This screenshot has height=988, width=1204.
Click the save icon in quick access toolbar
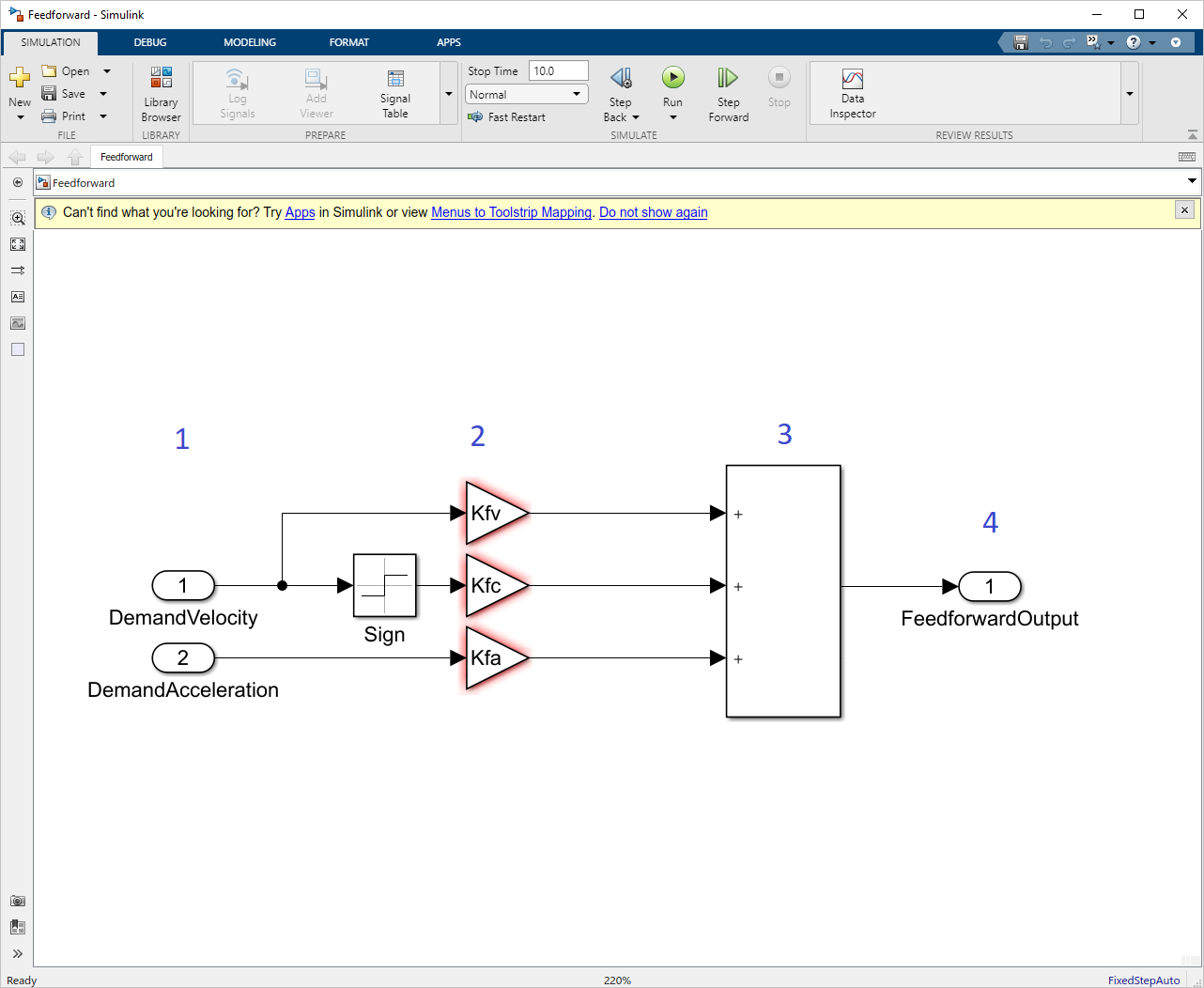(x=1021, y=42)
